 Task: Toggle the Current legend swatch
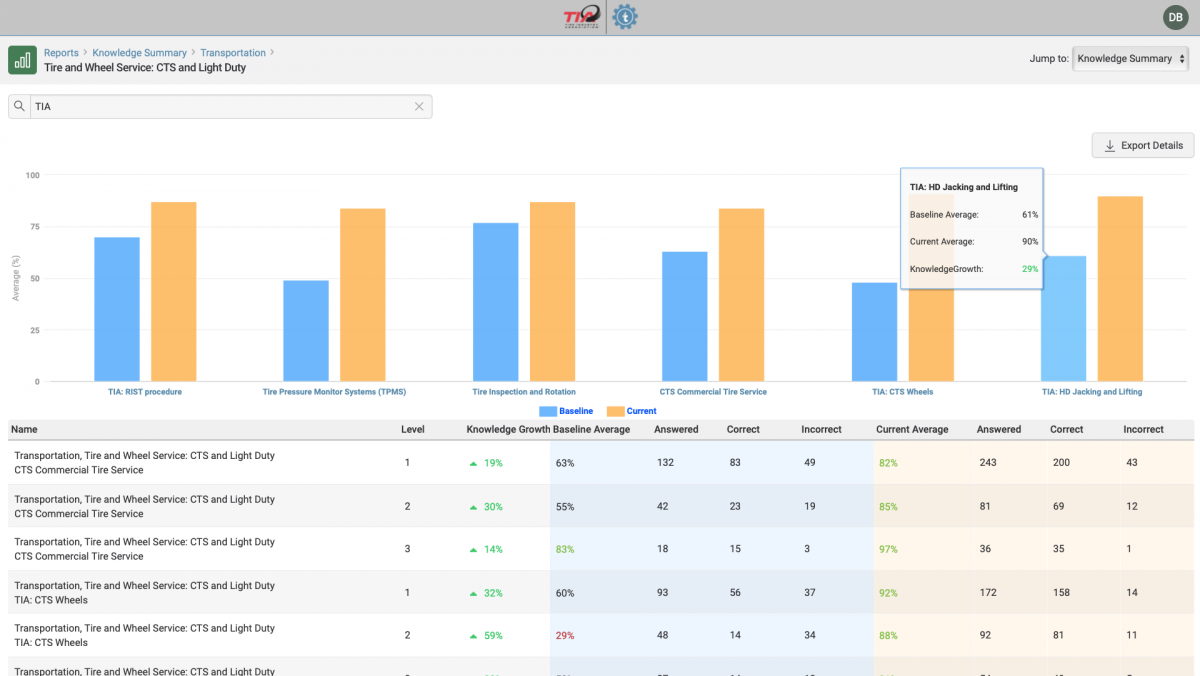pos(615,411)
